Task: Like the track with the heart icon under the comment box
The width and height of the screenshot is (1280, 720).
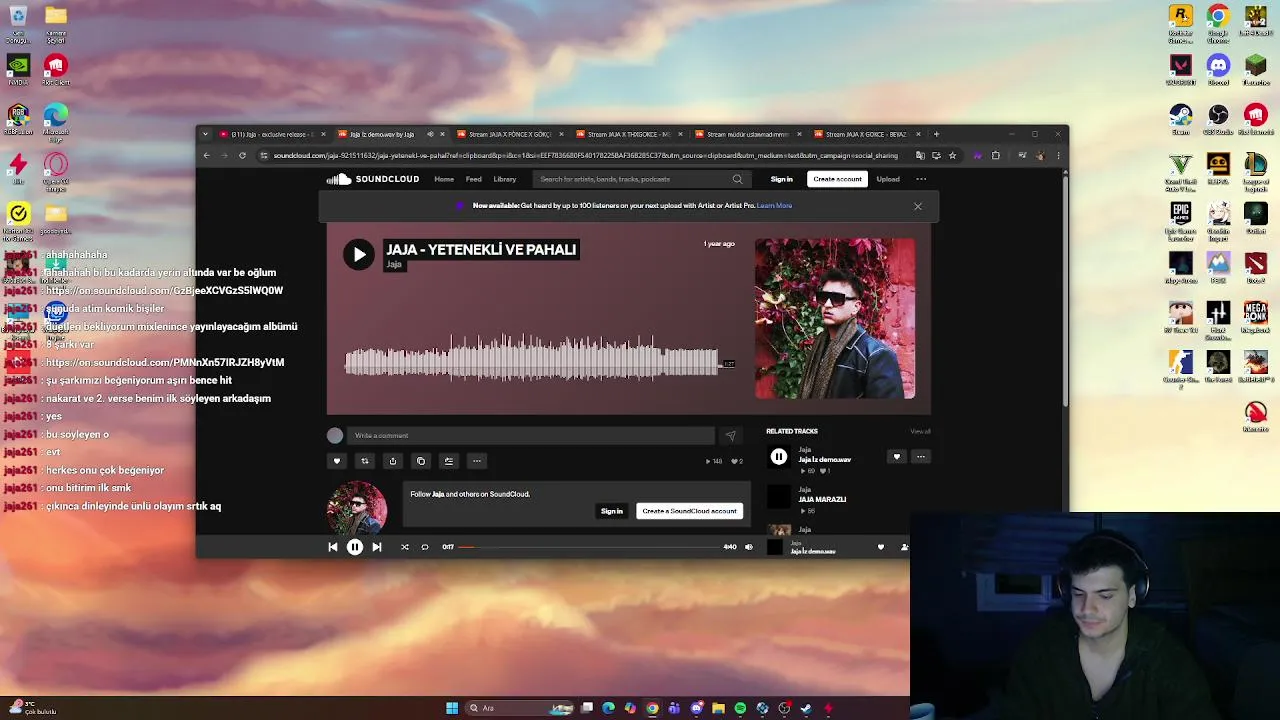Action: click(337, 461)
